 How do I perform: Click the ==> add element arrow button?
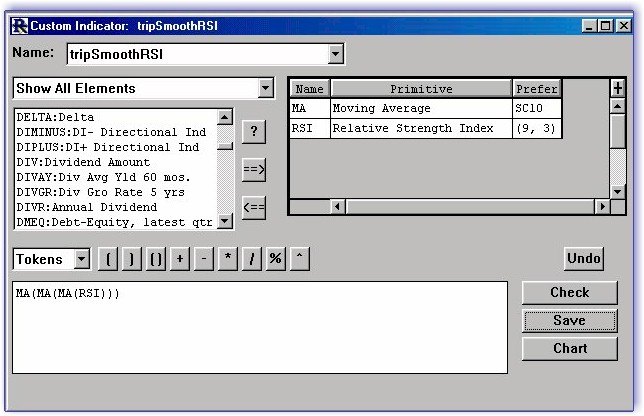click(254, 170)
